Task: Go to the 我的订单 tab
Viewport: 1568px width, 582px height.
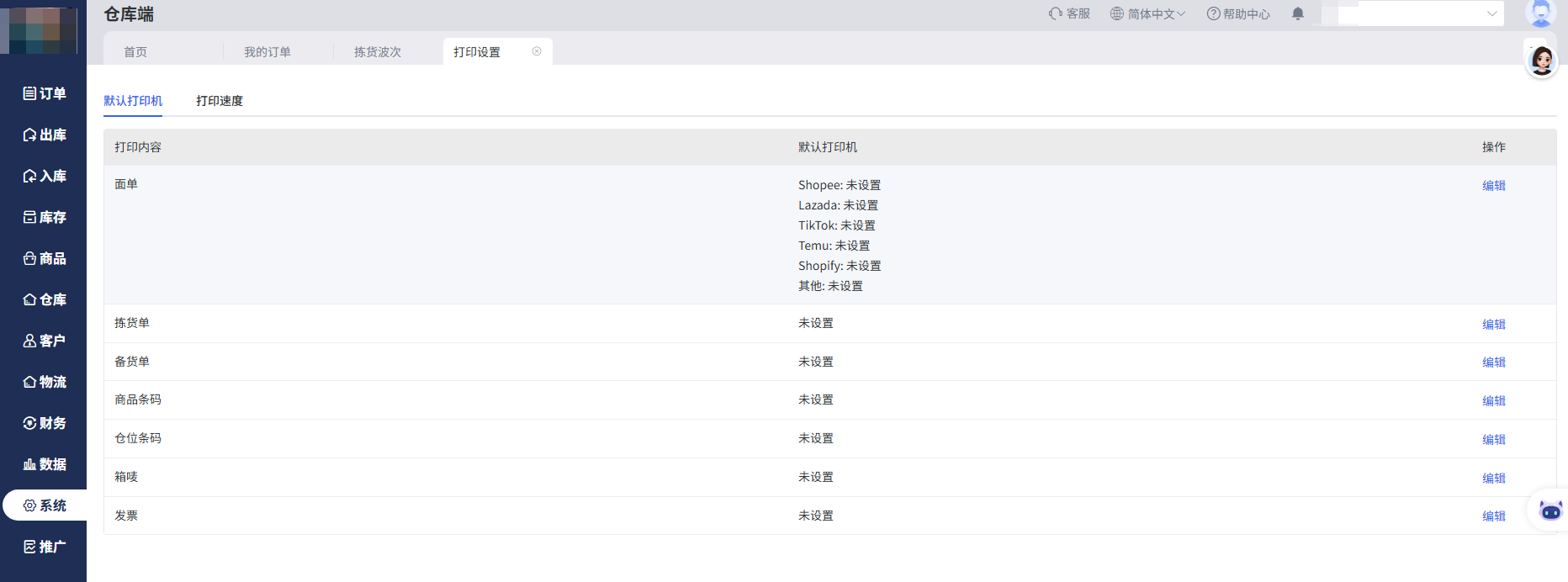Action: click(268, 52)
